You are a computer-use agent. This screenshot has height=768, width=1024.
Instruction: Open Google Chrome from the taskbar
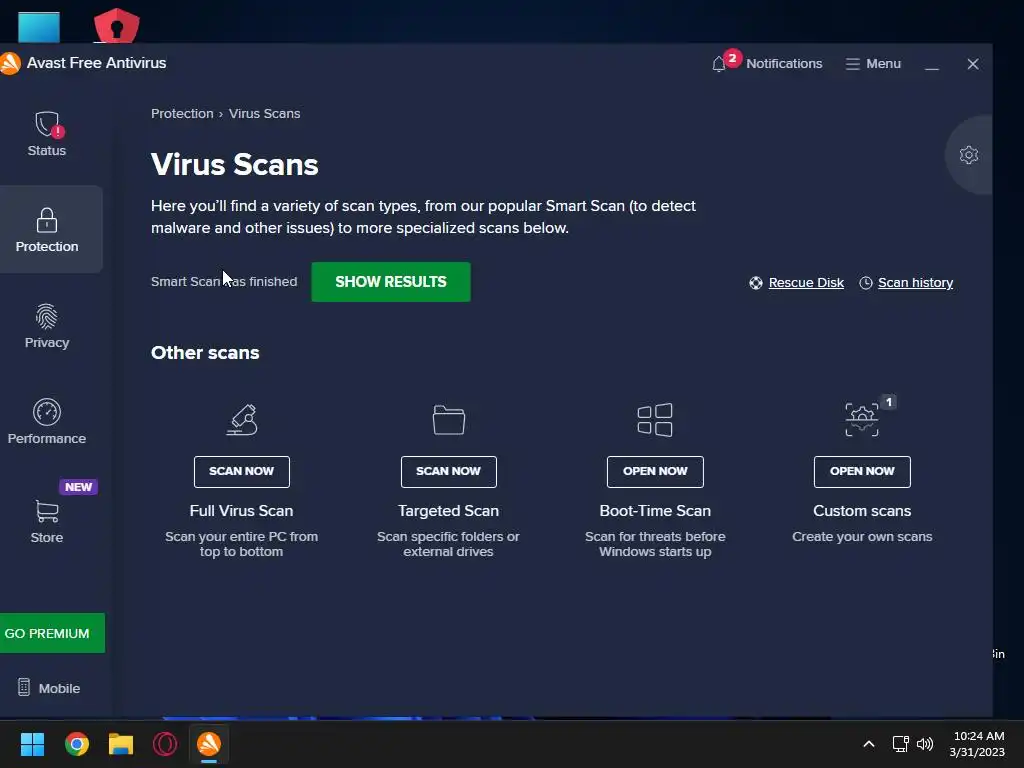pos(76,744)
